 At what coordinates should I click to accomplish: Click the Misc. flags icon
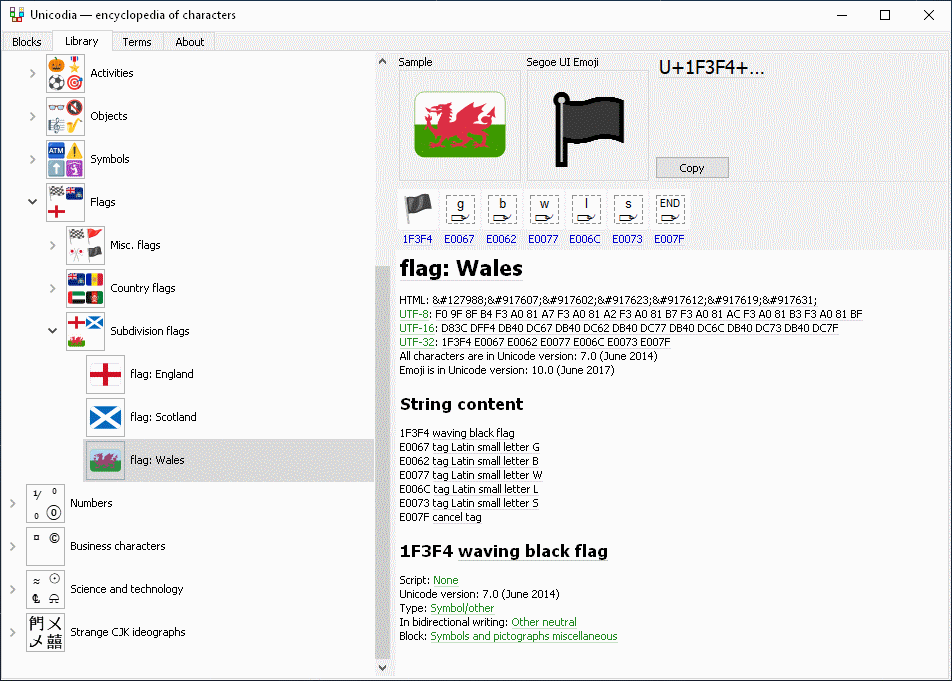[x=86, y=246]
